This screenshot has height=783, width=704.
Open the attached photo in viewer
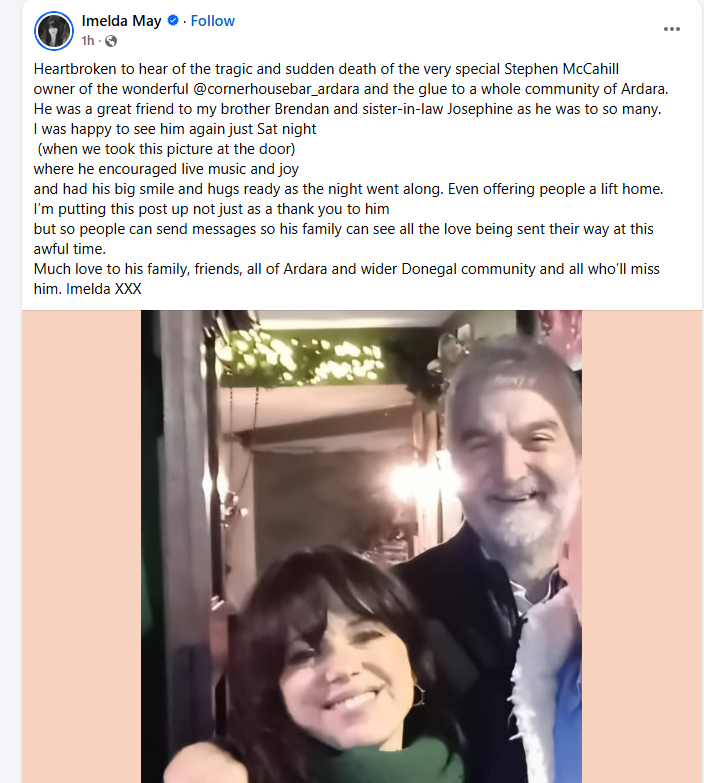[x=361, y=546]
